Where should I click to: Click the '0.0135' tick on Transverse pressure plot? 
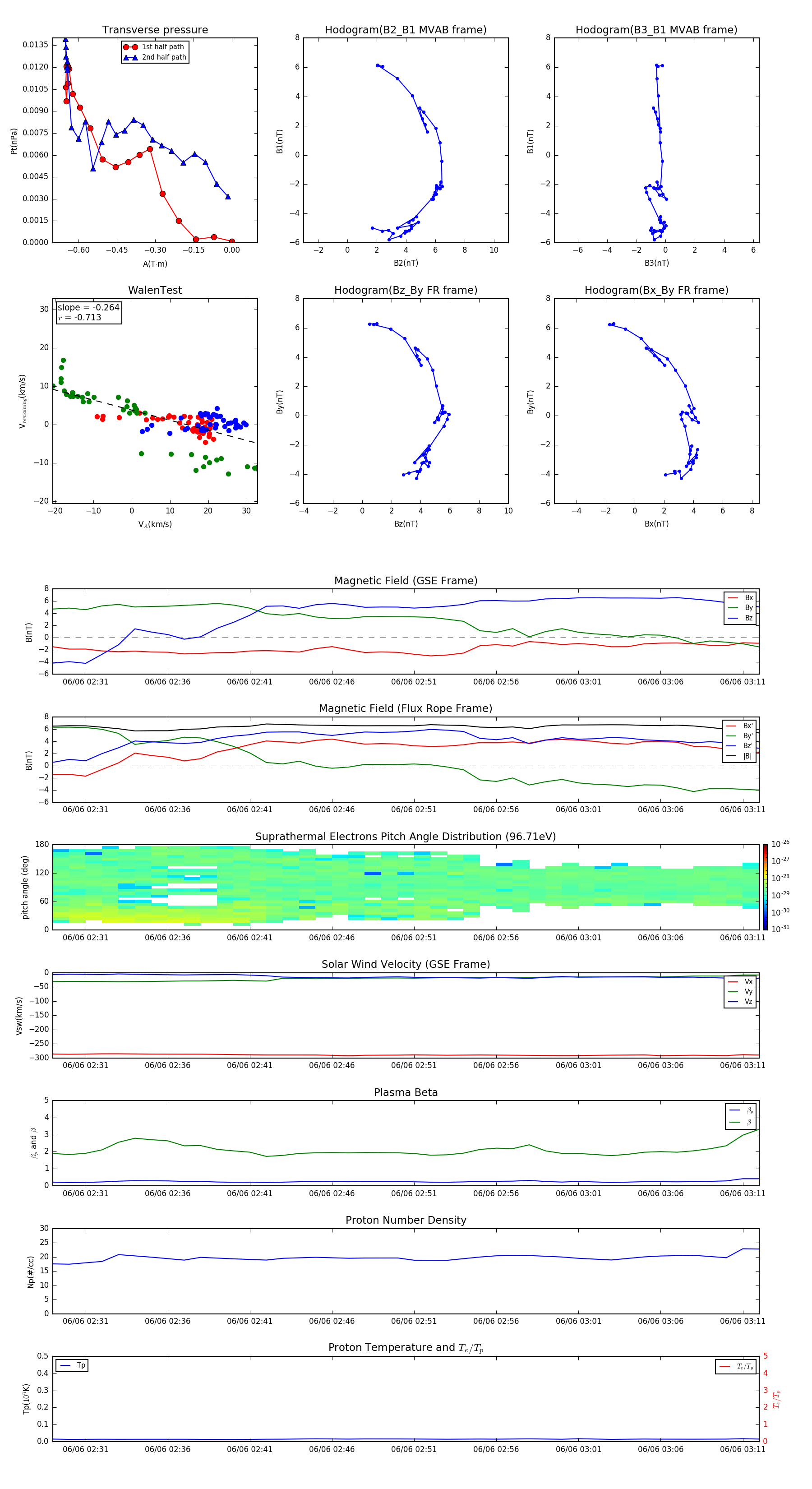tap(35, 45)
